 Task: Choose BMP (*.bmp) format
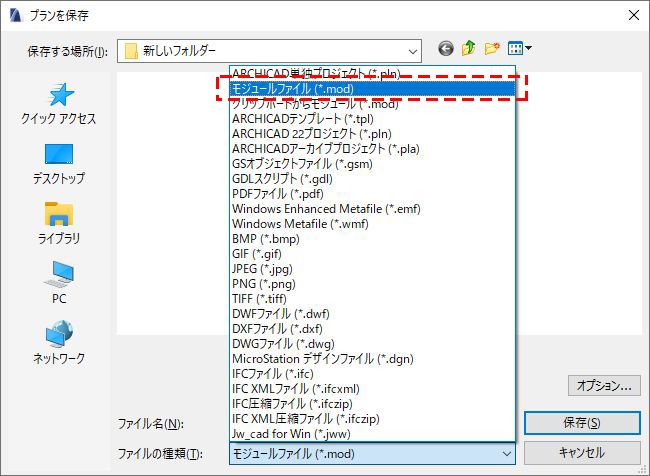(372, 238)
